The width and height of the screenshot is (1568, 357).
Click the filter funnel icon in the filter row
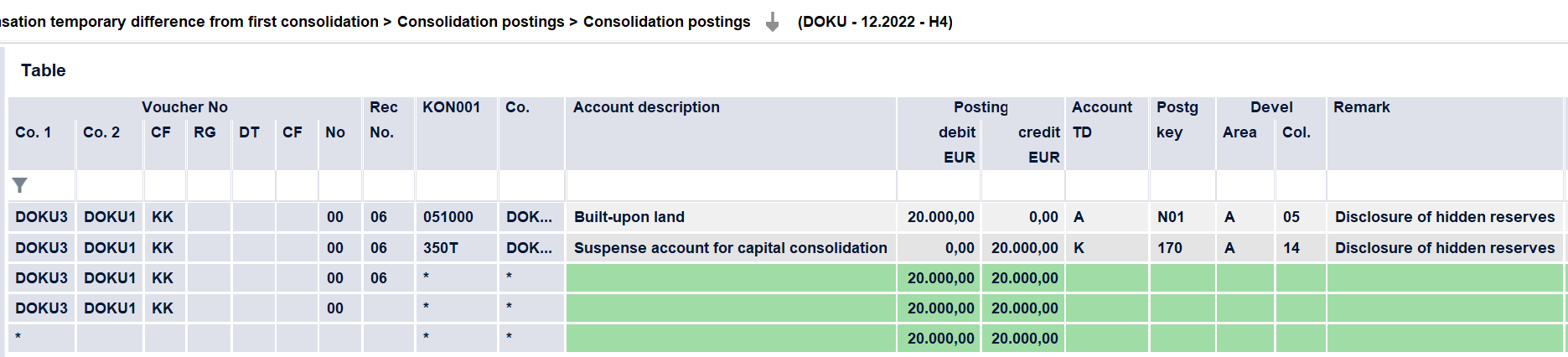pyautogui.click(x=20, y=185)
